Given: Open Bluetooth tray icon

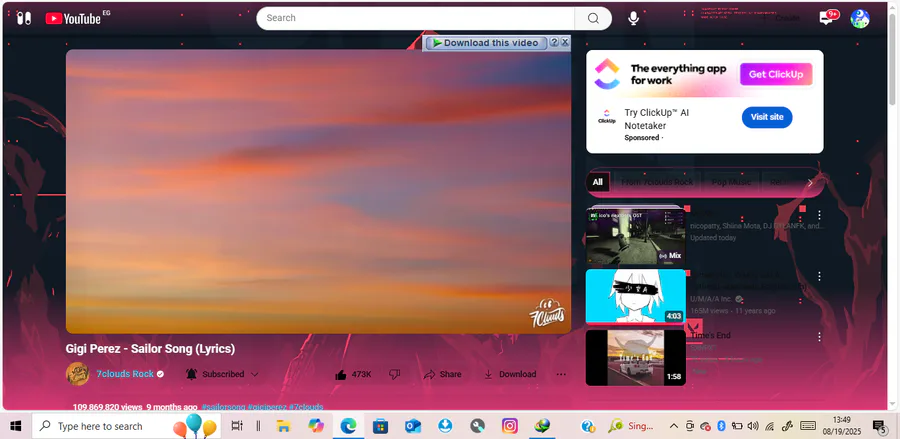Looking at the screenshot, I should point(721,426).
